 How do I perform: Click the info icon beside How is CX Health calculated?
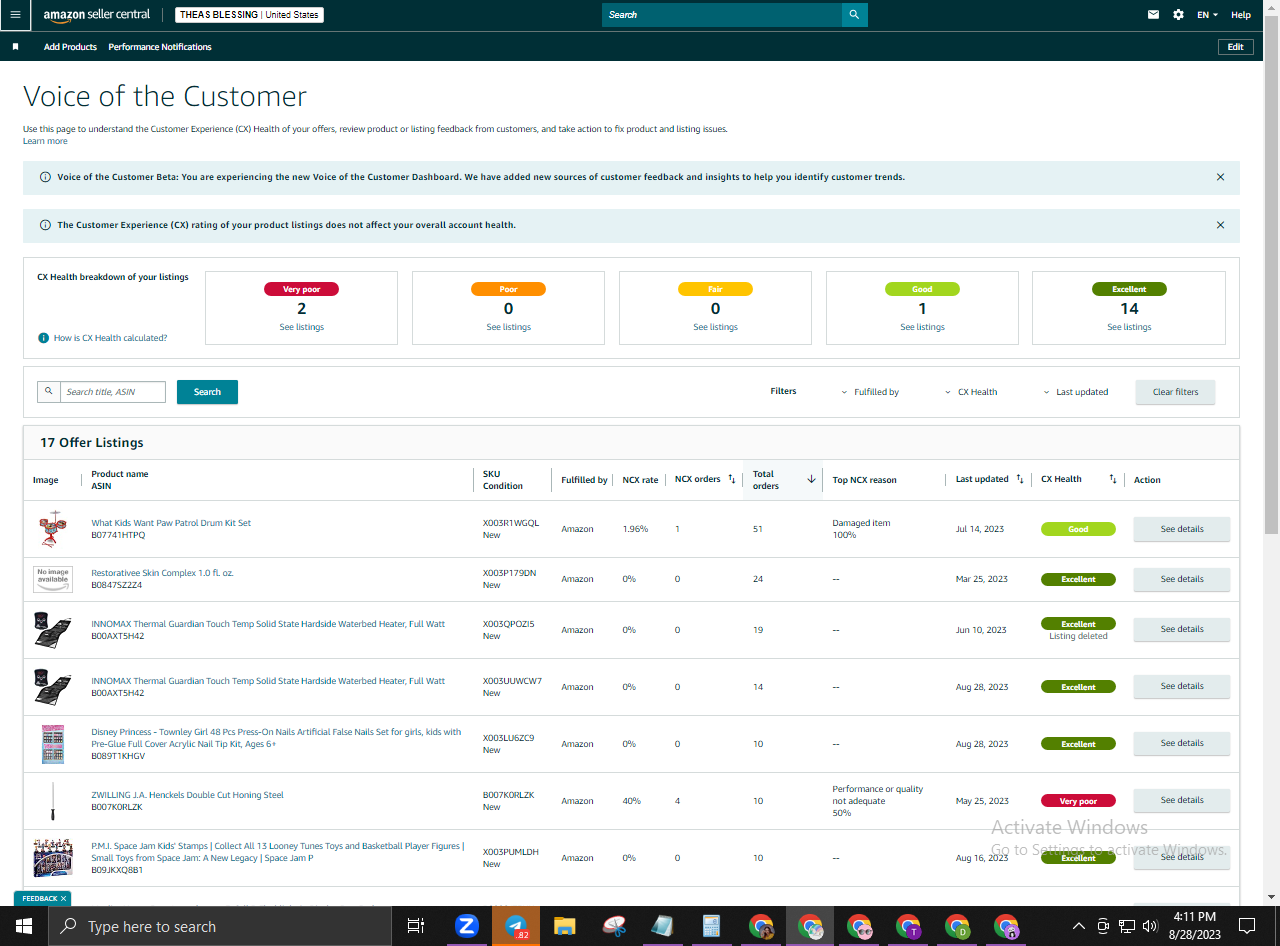44,338
